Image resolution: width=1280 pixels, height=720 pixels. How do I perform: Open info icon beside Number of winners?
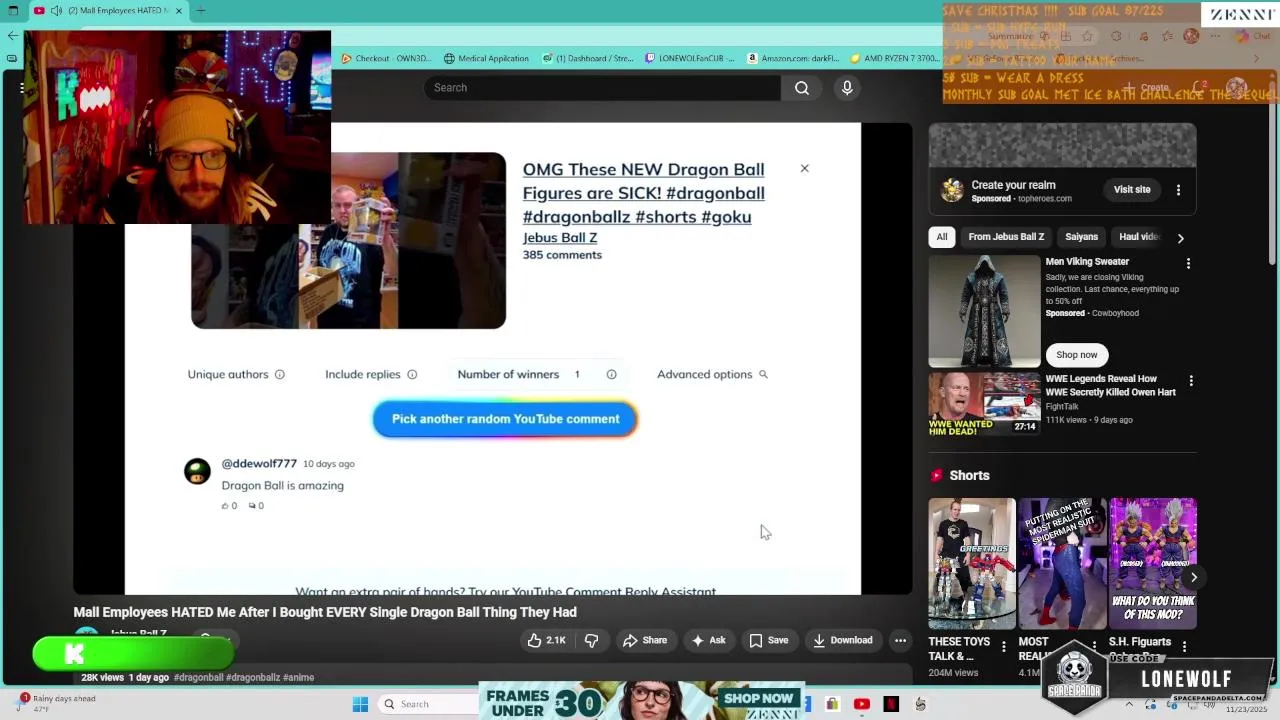[611, 374]
